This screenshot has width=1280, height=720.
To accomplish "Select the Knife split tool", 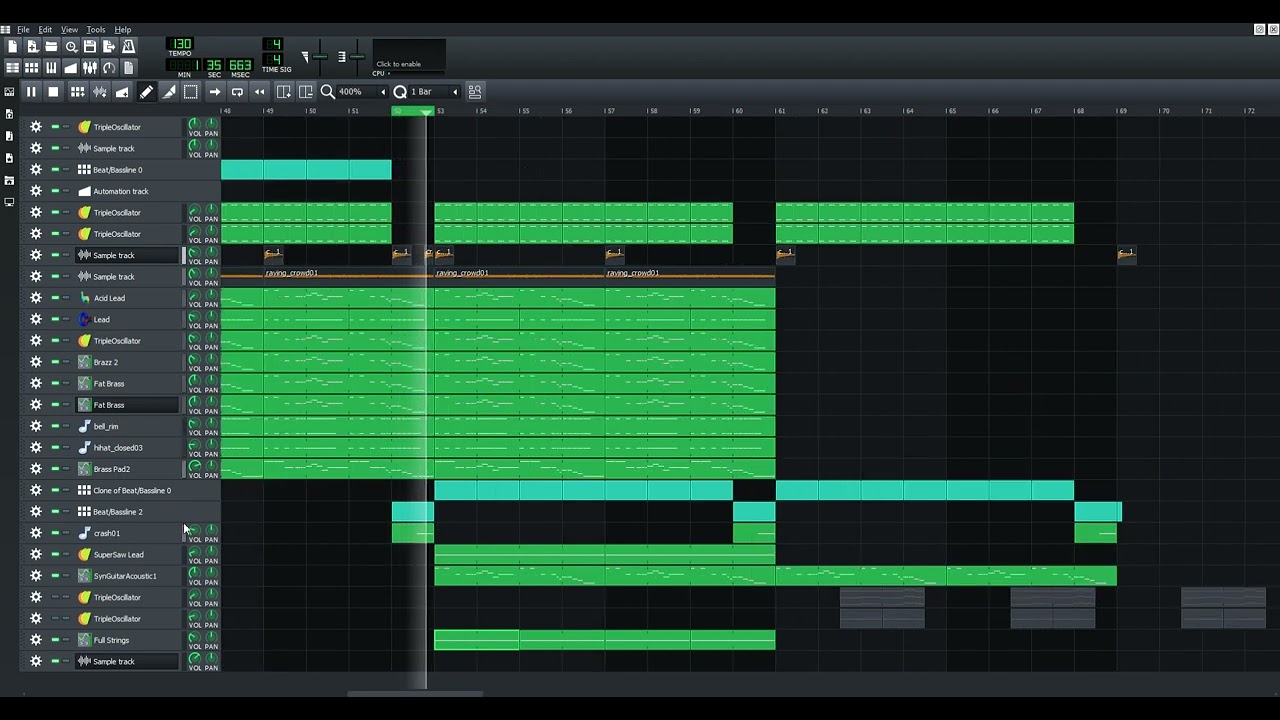I will pos(169,92).
